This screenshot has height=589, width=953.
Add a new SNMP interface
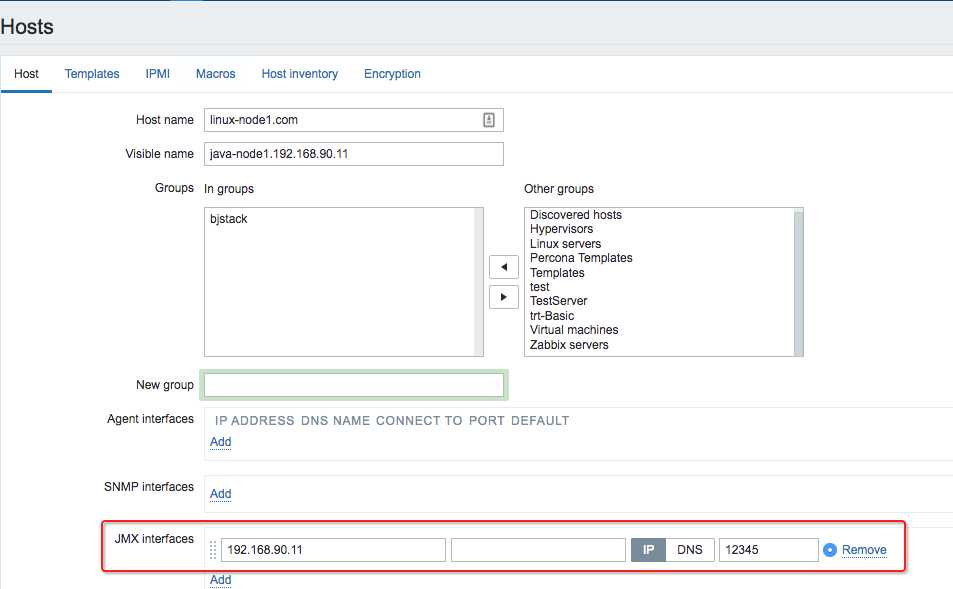tap(221, 494)
